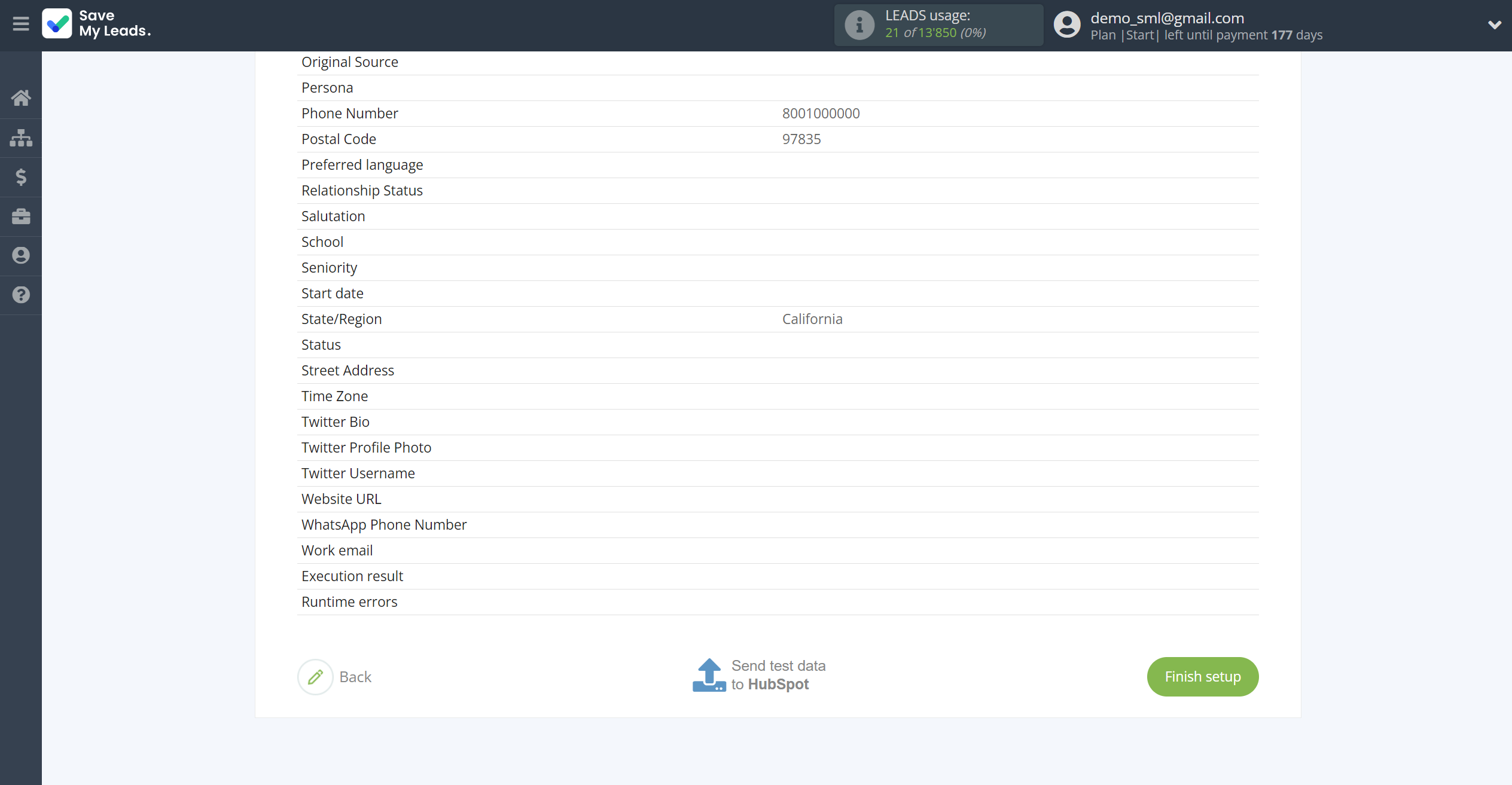Click the Persona row label
This screenshot has height=785, width=1512.
tap(327, 88)
